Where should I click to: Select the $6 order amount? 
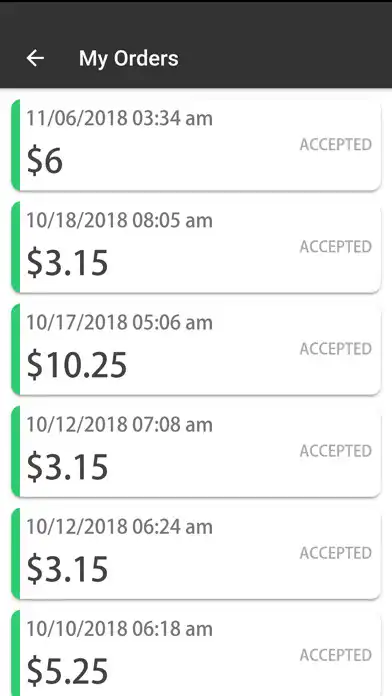click(x=44, y=162)
